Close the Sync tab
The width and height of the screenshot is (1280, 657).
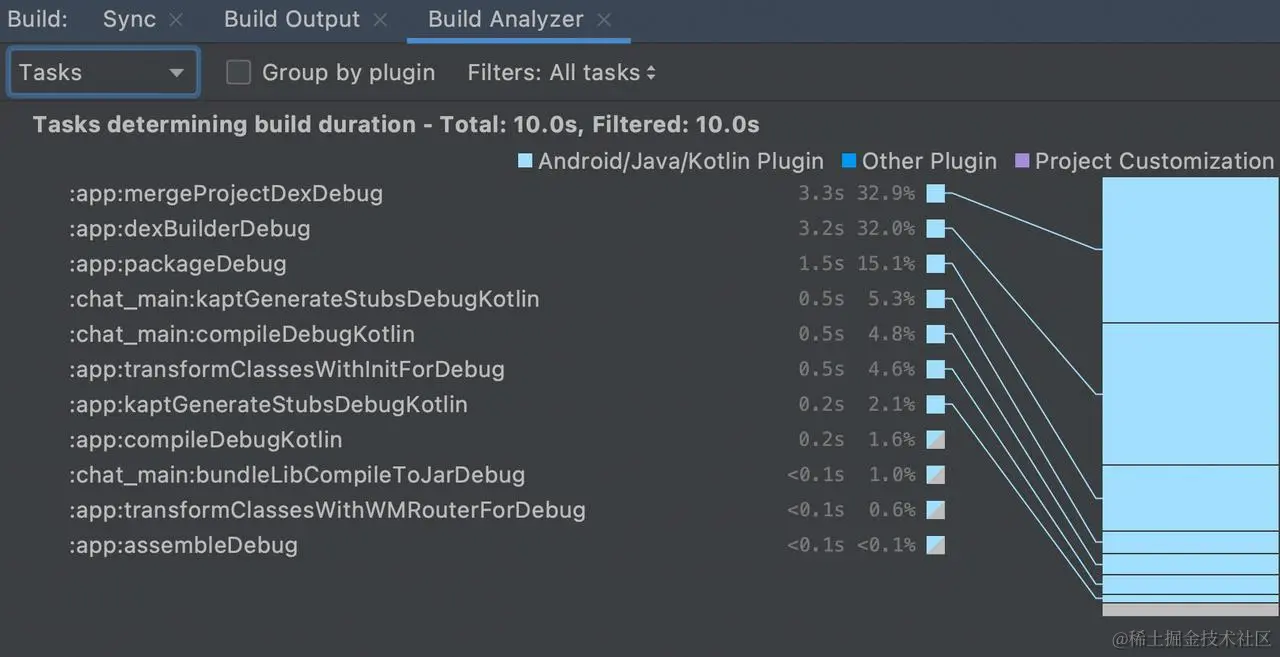click(x=176, y=20)
